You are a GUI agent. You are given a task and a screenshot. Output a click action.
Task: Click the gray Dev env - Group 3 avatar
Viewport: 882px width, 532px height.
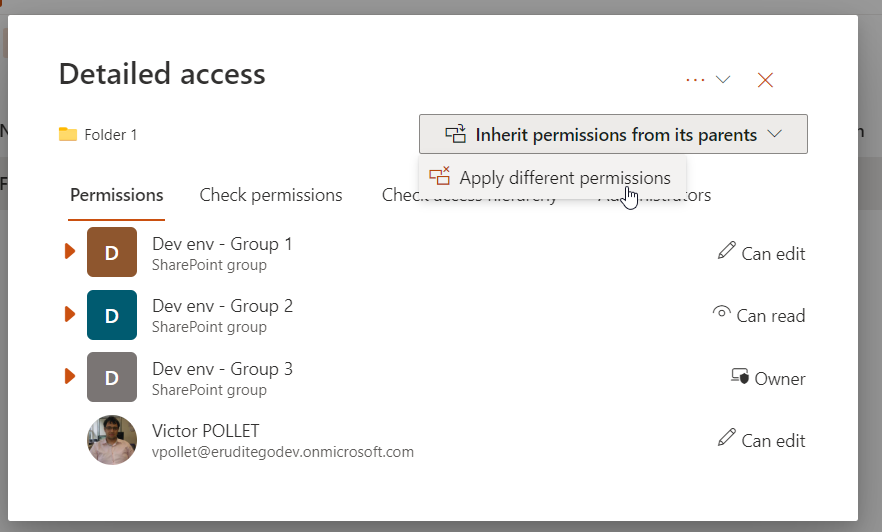tap(112, 377)
